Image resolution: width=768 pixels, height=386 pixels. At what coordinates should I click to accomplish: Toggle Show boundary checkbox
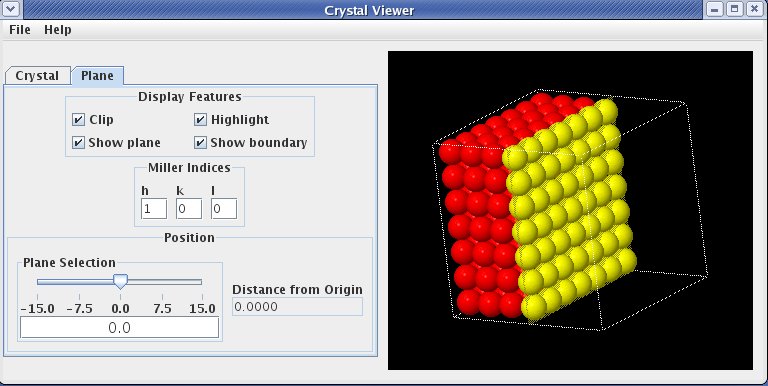click(x=200, y=143)
